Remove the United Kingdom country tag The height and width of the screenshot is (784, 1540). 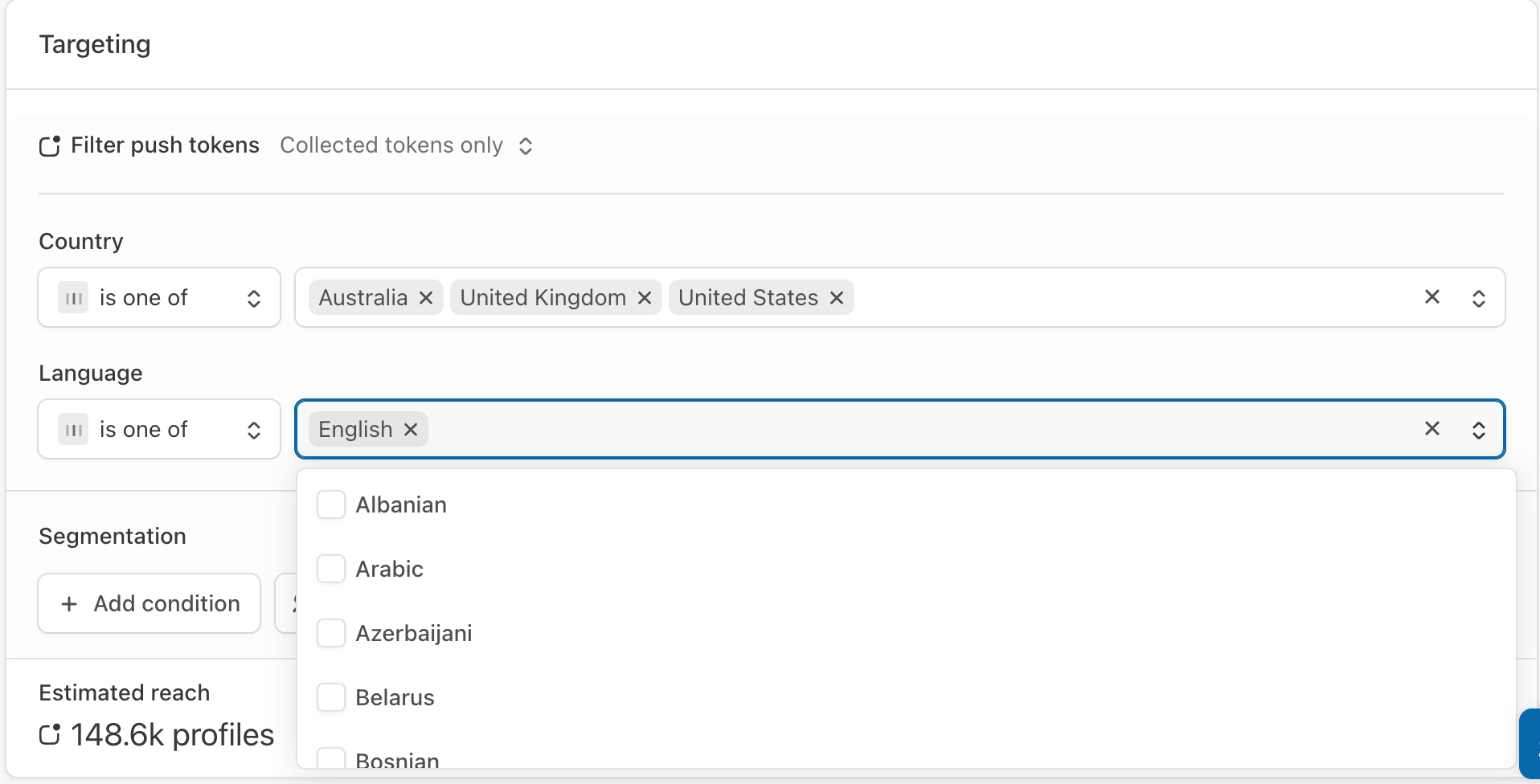click(644, 298)
